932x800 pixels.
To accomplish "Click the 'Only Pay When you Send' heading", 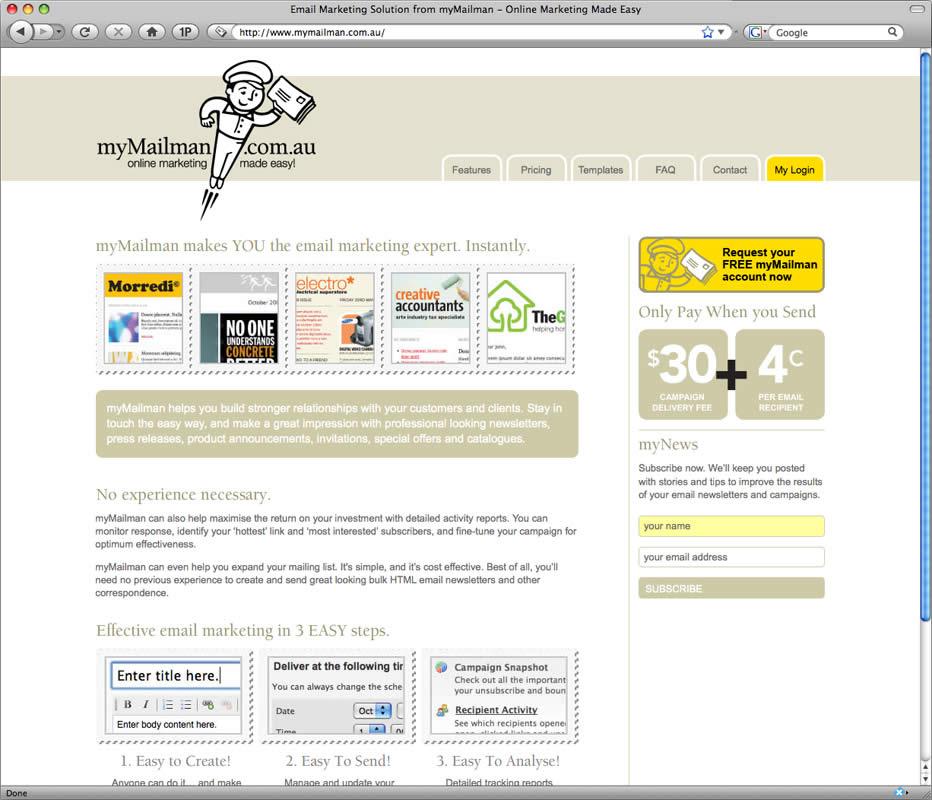I will (727, 311).
